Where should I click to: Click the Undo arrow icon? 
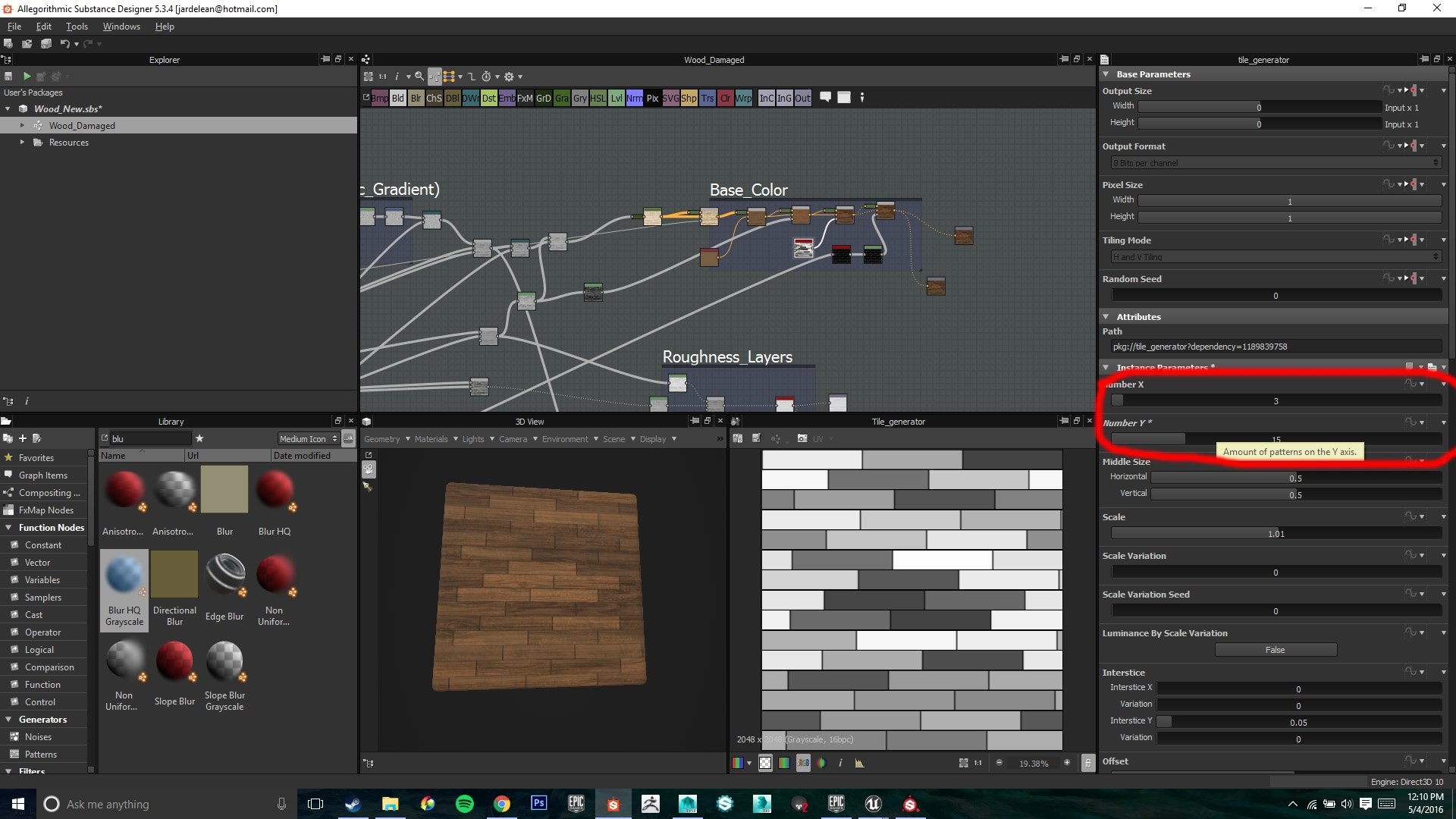(x=65, y=44)
